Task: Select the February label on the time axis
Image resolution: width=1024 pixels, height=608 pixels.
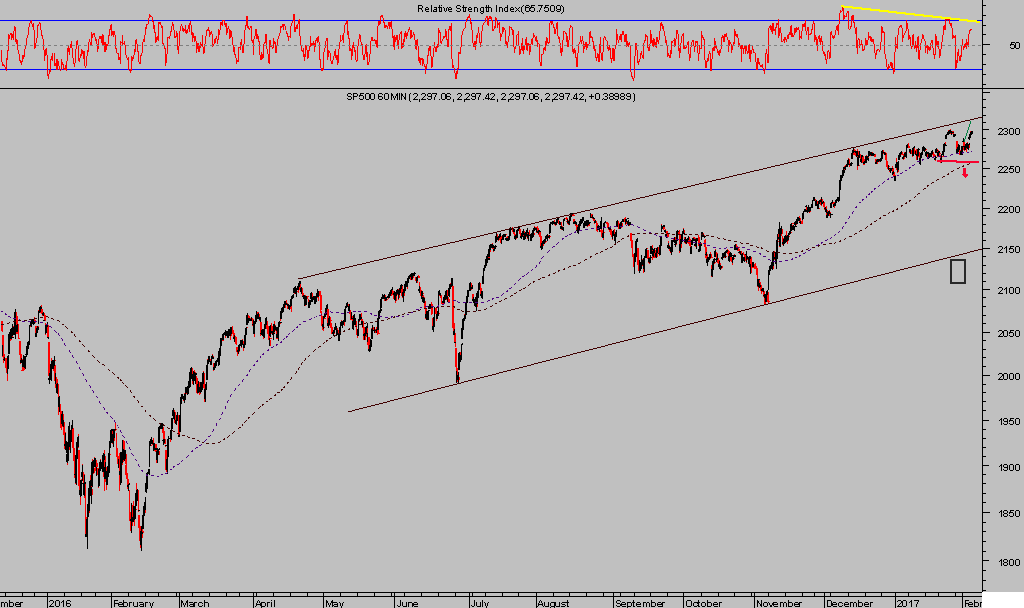Action: (x=132, y=603)
